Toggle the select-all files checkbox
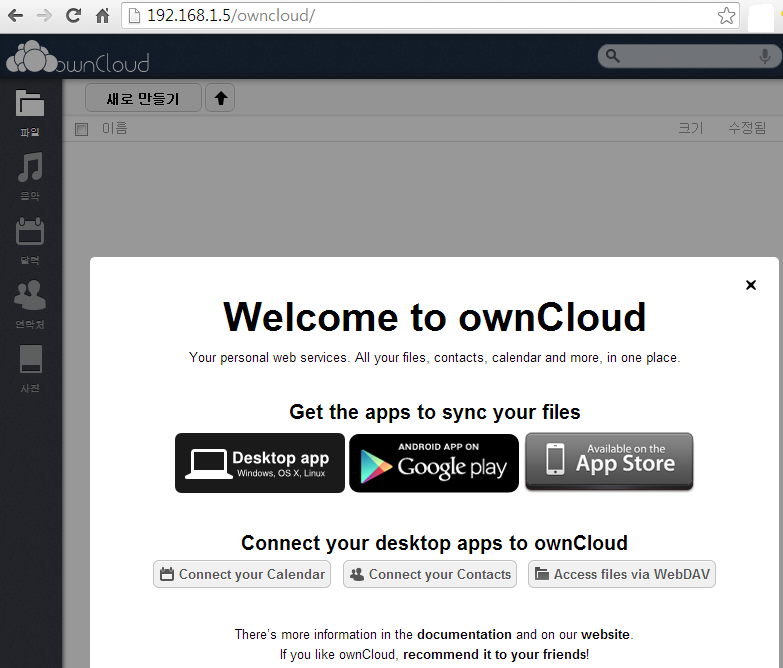 tap(82, 129)
